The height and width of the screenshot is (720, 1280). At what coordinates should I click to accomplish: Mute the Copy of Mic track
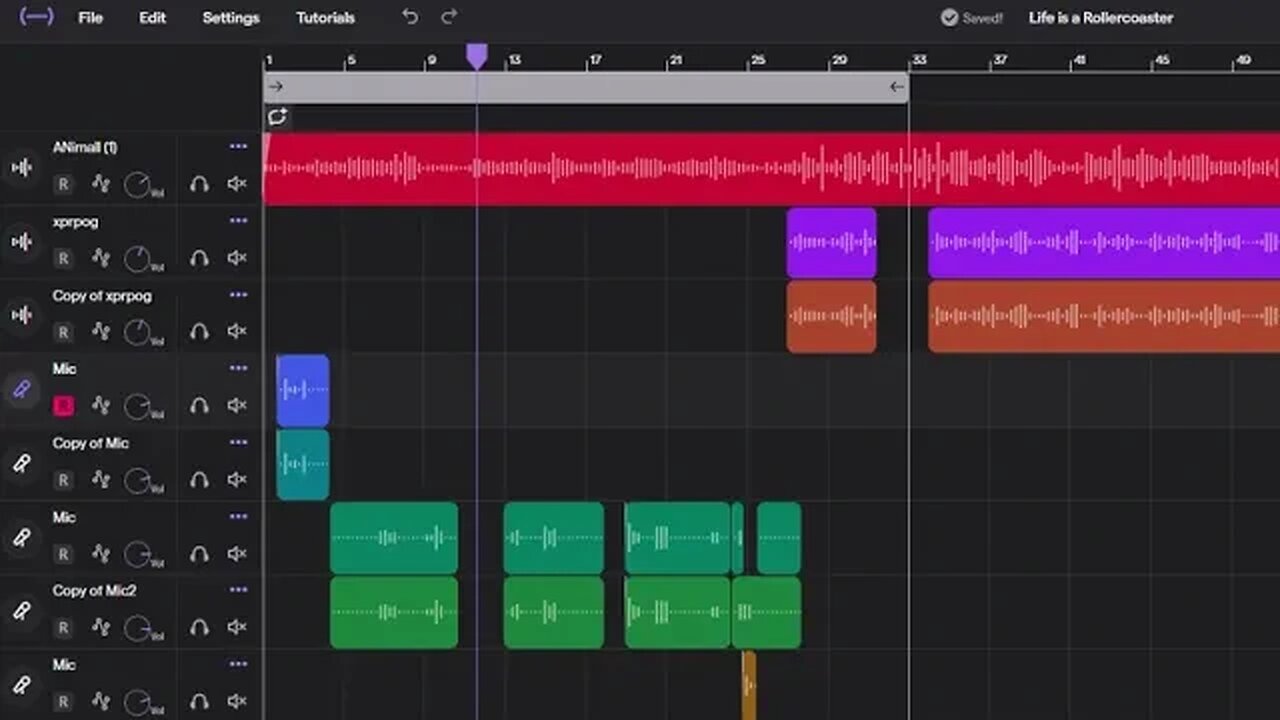pos(237,480)
